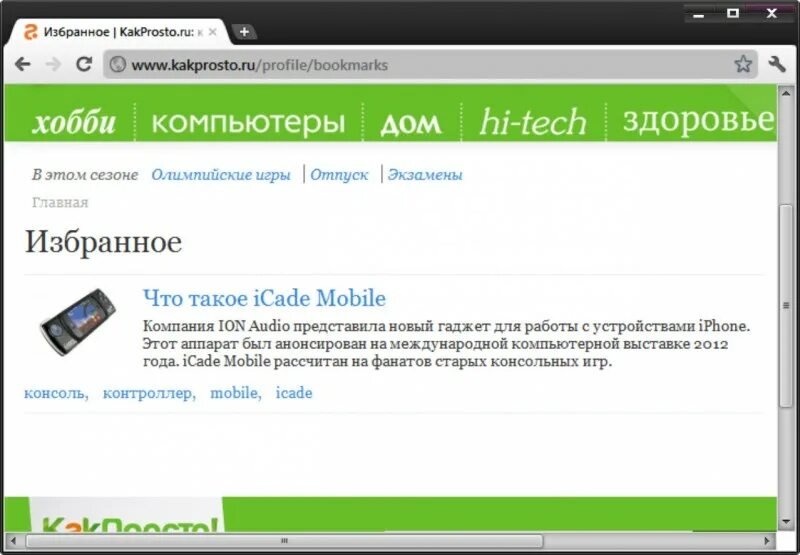Click the horizontal scrollbar left arrow
Screen dimensions: 800x555
pyautogui.click(x=14, y=541)
